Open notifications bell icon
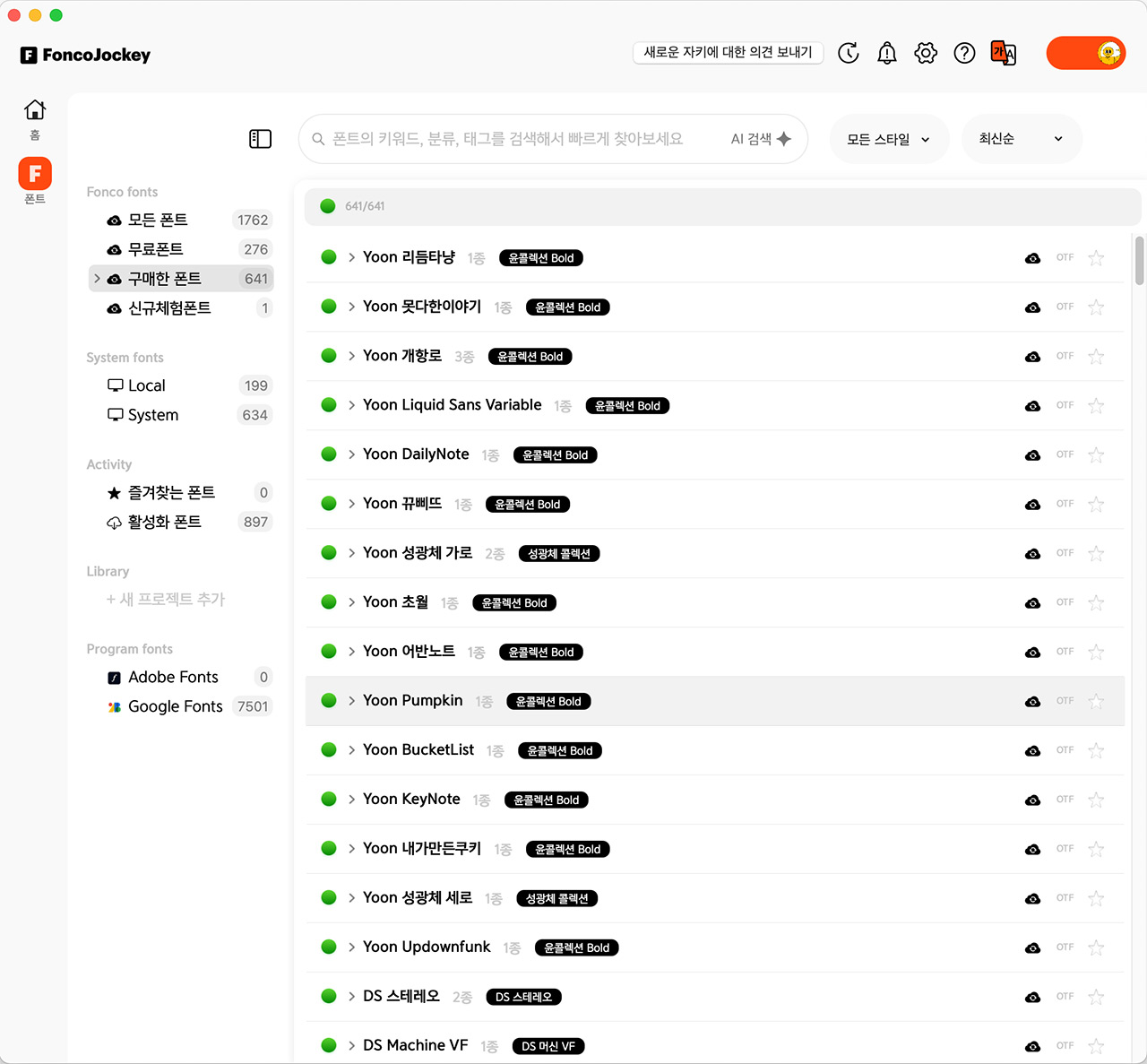Screen dimensions: 1147x1064 886,54
